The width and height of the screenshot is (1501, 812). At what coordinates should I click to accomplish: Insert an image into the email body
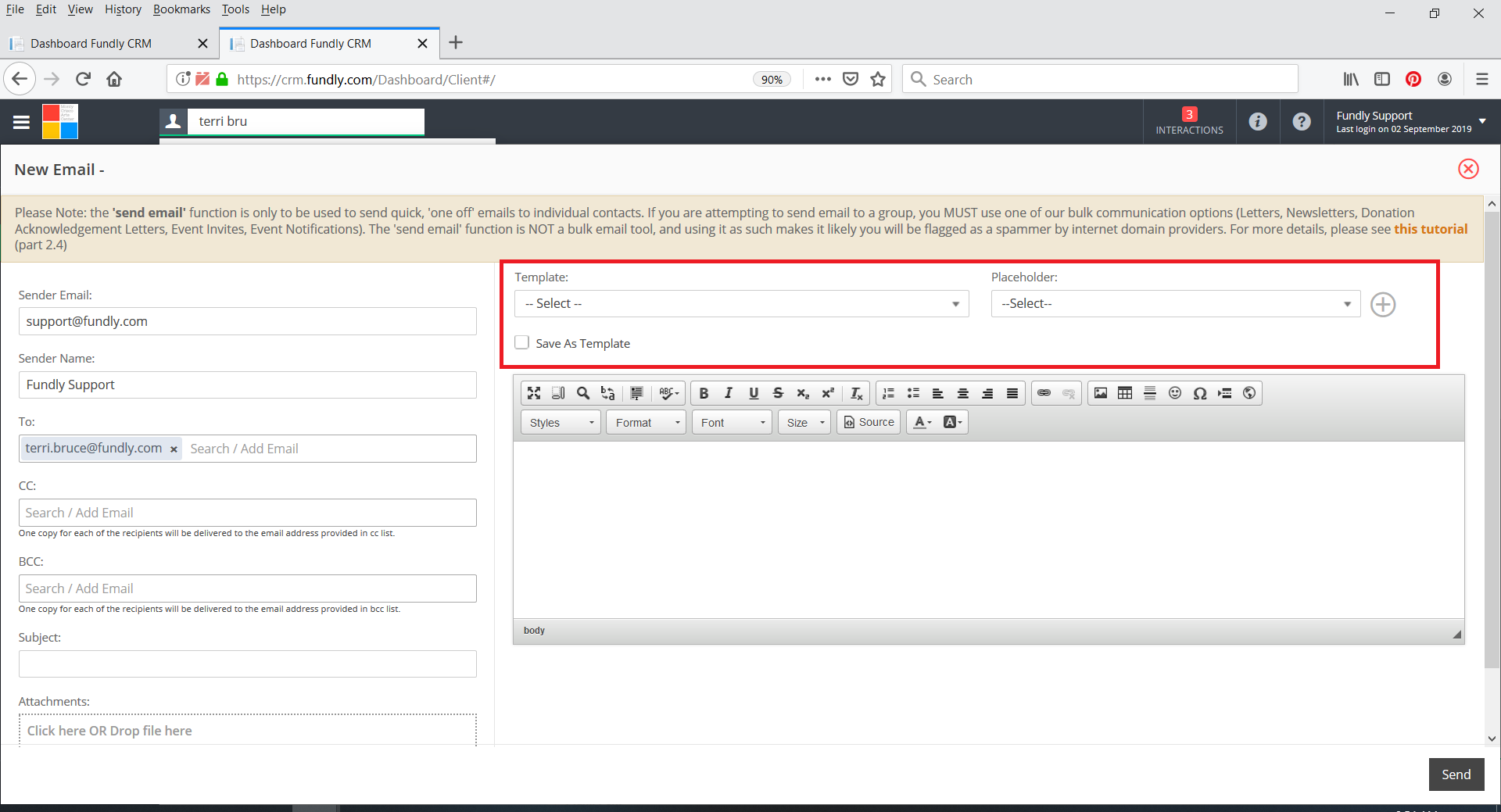tap(1100, 393)
